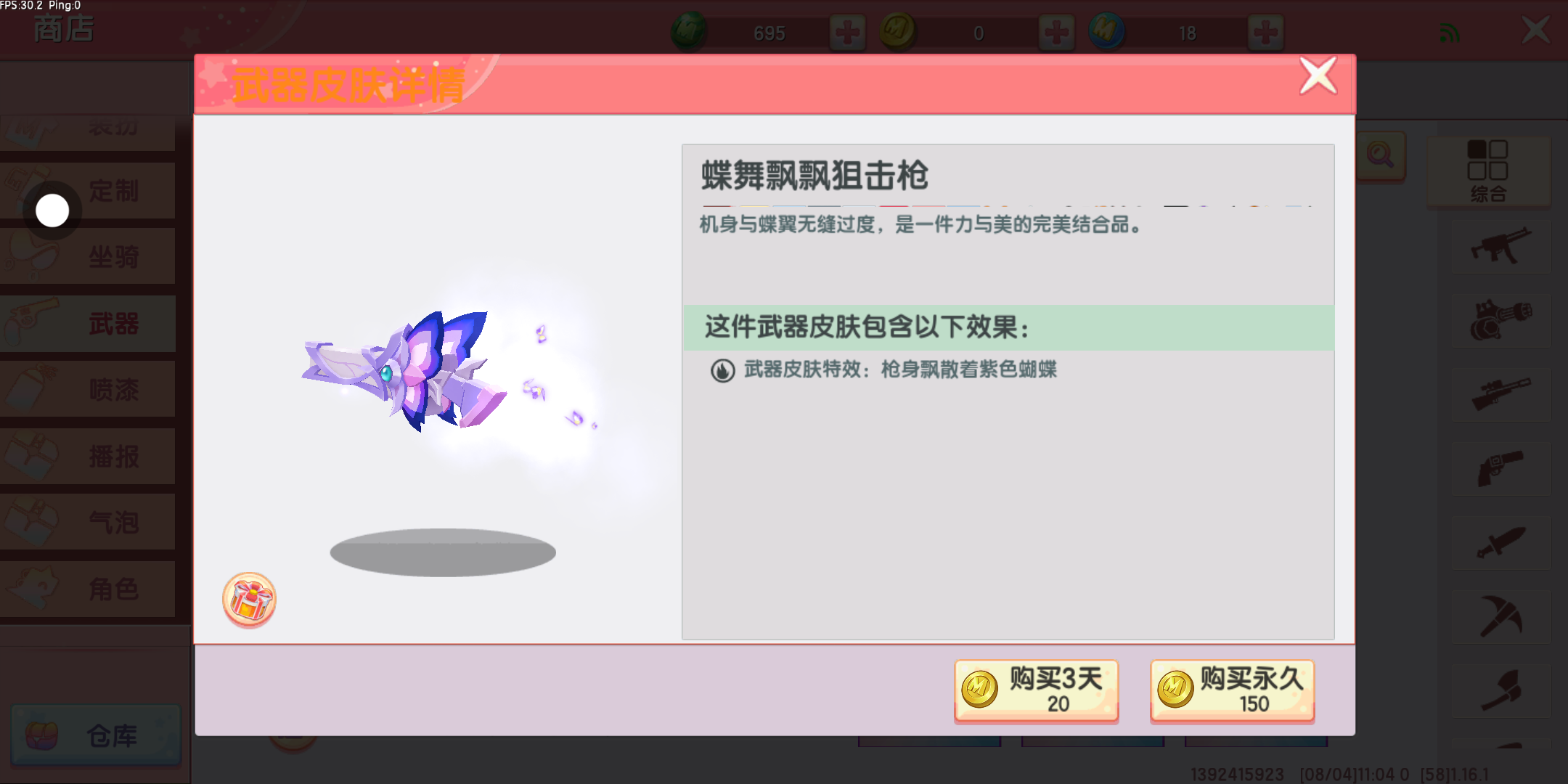Select the 综合 all-categories grid filter
Screen dimensions: 1568x784
coord(1489,172)
